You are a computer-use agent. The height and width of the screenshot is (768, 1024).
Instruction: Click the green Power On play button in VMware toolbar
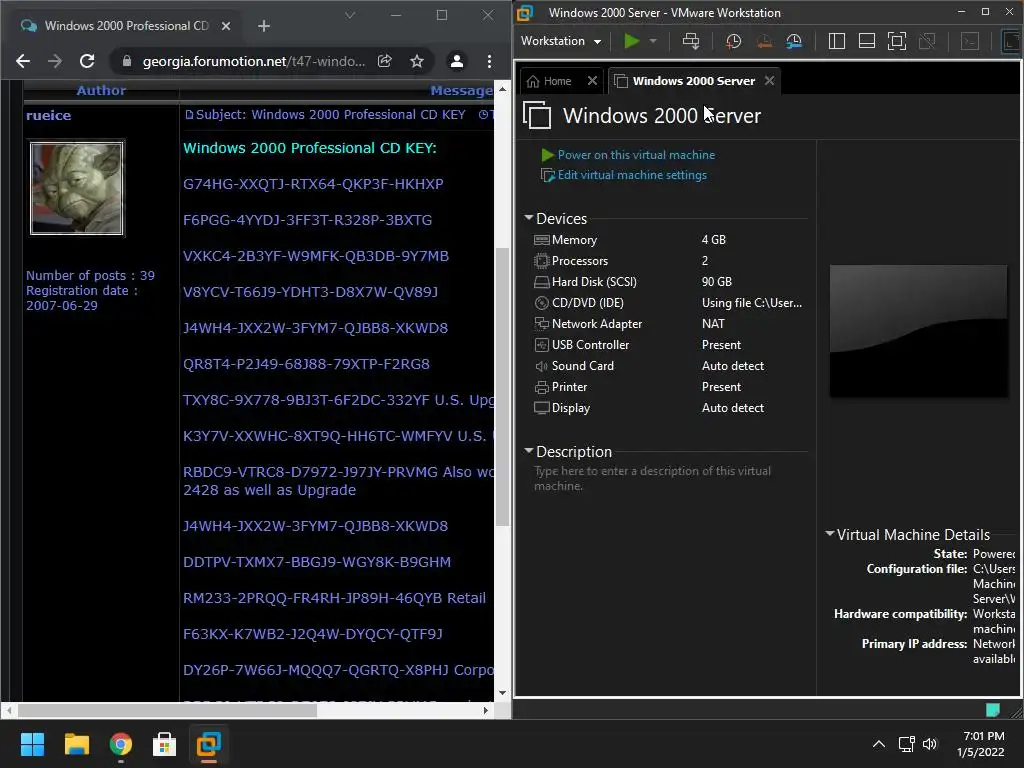[x=631, y=41]
